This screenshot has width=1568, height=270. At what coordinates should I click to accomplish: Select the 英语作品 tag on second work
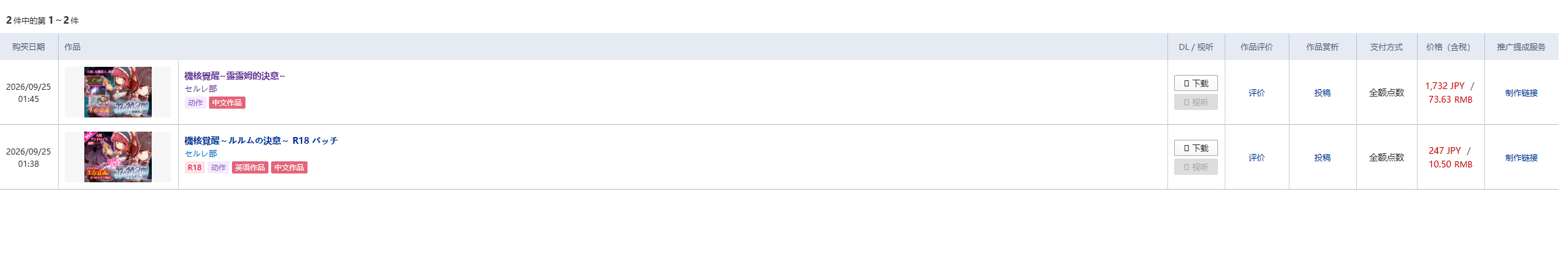coord(250,167)
